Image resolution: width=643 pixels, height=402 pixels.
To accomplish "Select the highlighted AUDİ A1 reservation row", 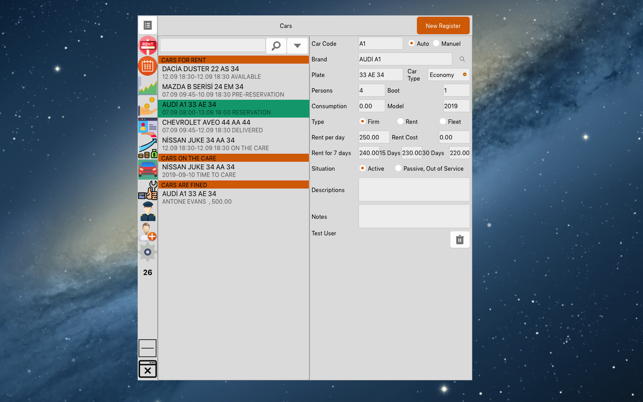I will pos(233,109).
